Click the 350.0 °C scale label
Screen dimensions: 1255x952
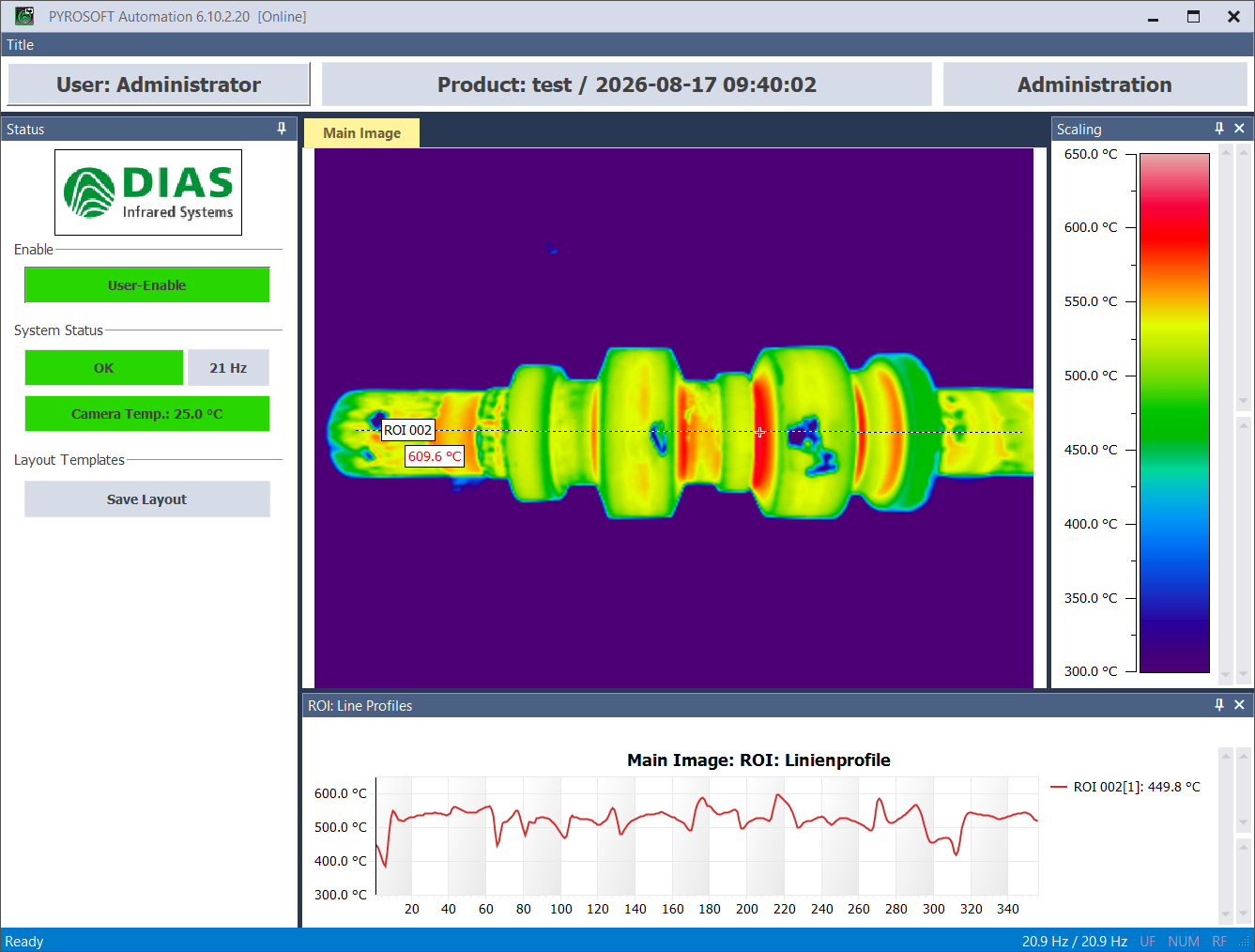[1091, 598]
